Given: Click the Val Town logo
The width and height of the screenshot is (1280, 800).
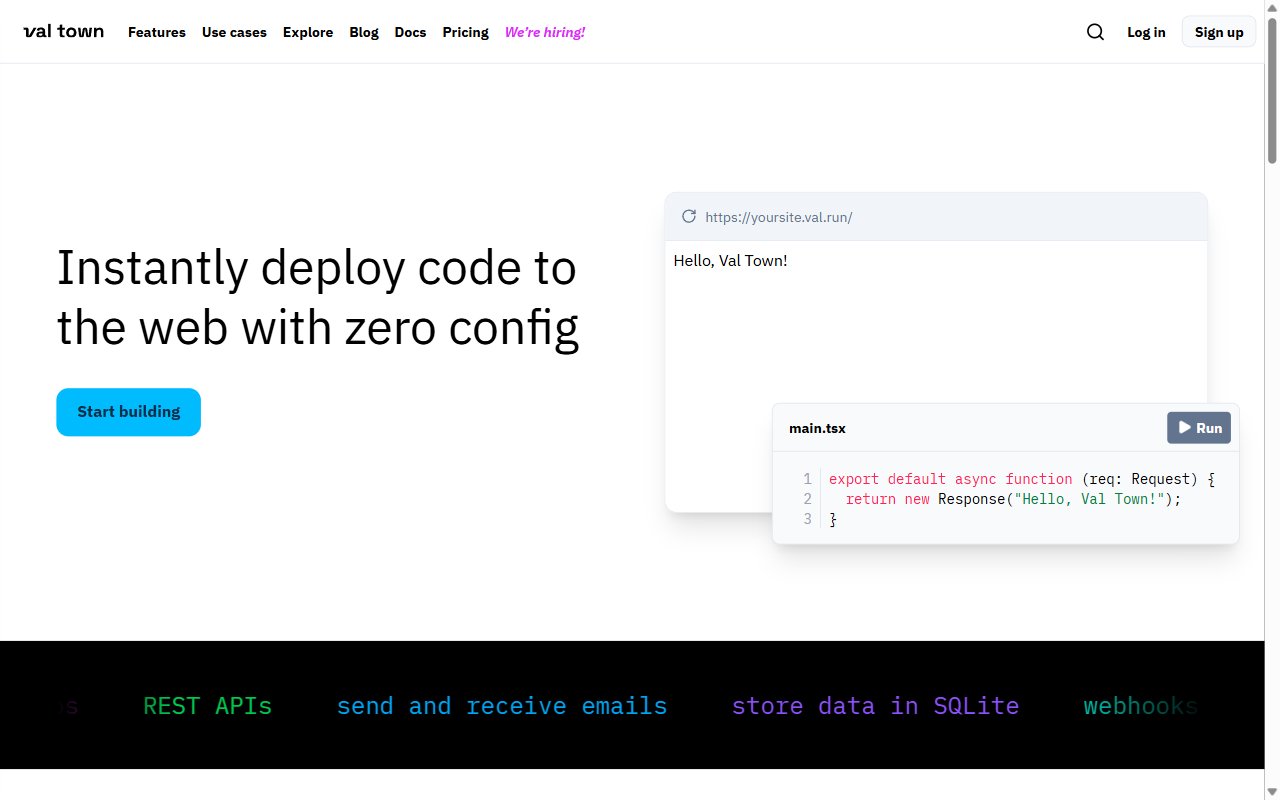Looking at the screenshot, I should pos(63,31).
